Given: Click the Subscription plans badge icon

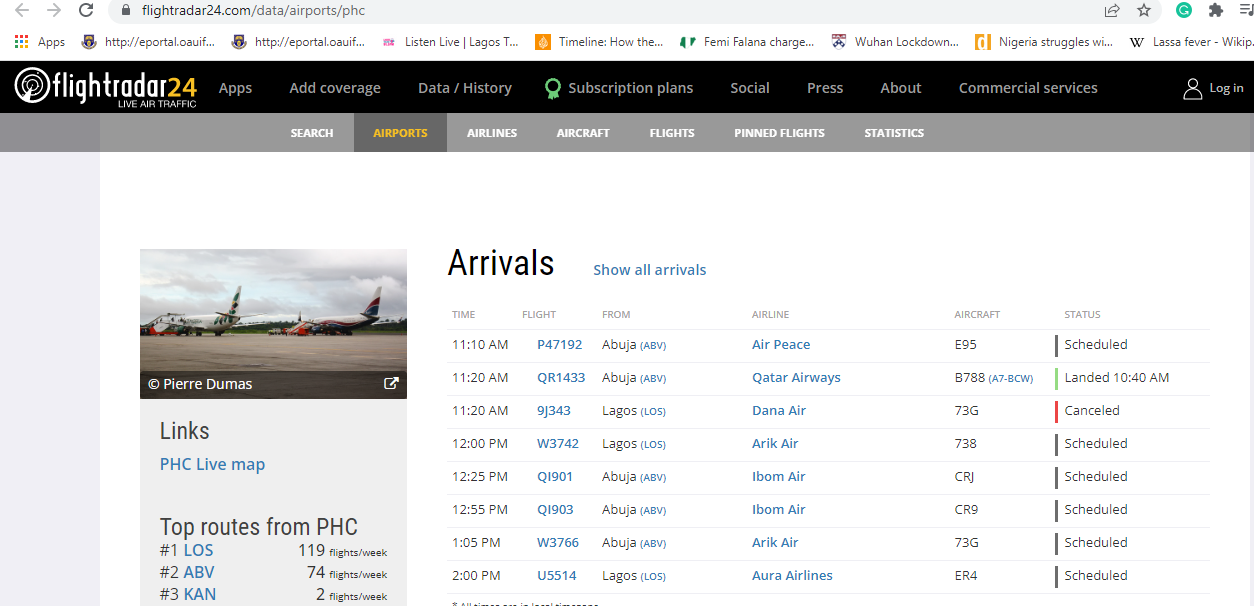Looking at the screenshot, I should point(552,88).
